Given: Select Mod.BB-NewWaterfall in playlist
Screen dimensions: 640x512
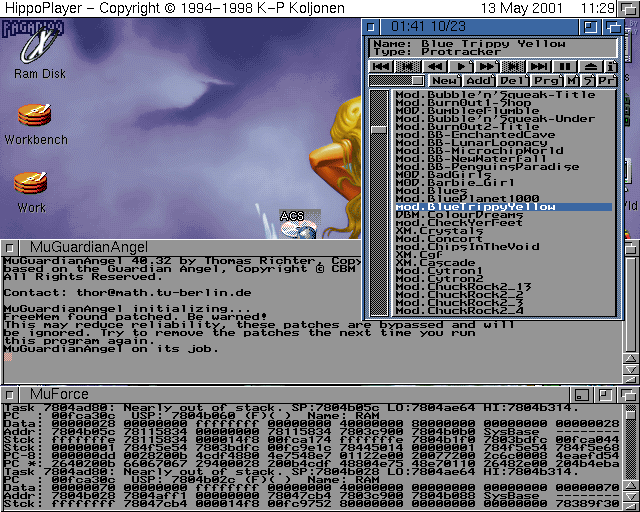Looking at the screenshot, I should tap(504, 159).
